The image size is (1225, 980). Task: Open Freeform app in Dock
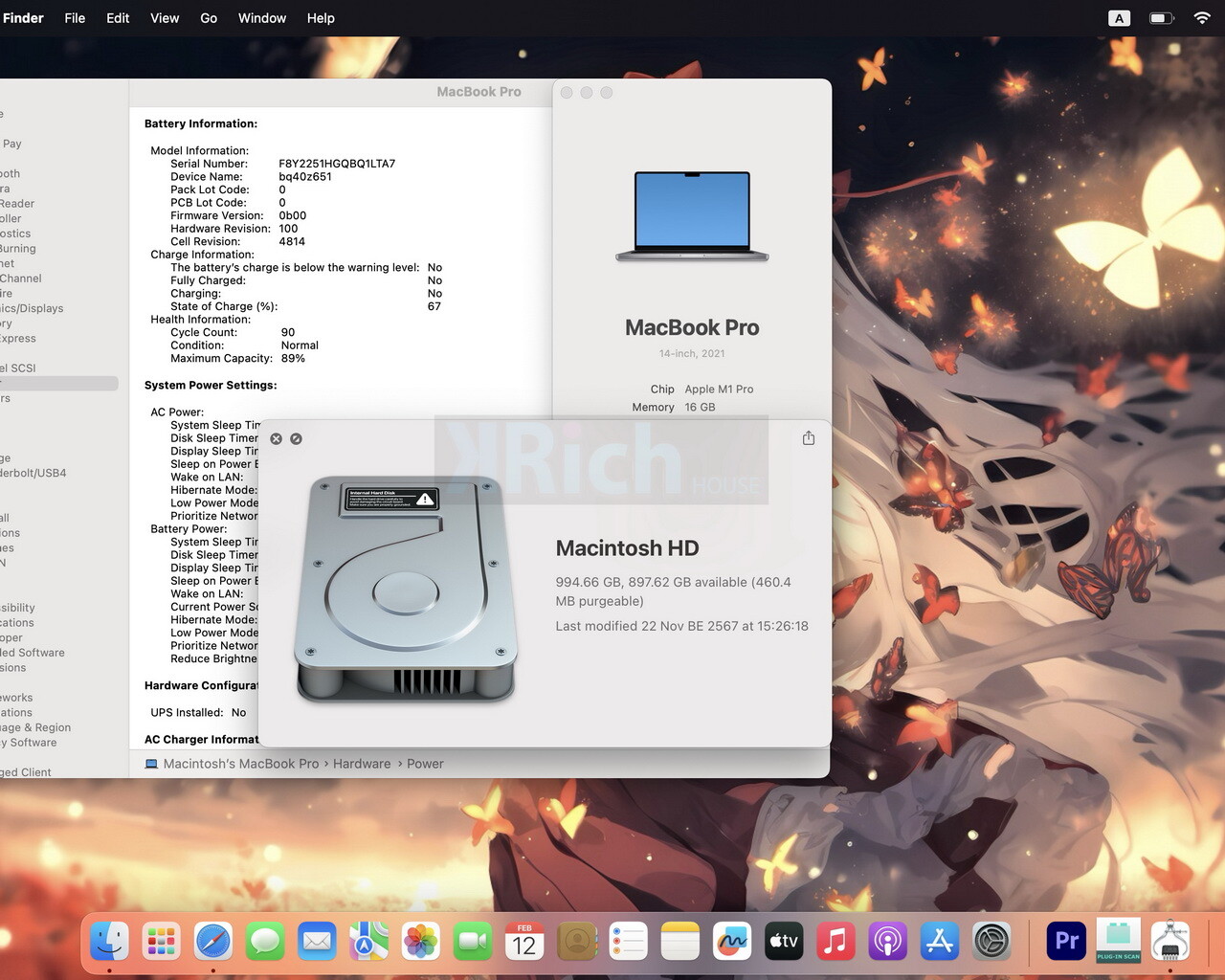click(732, 942)
